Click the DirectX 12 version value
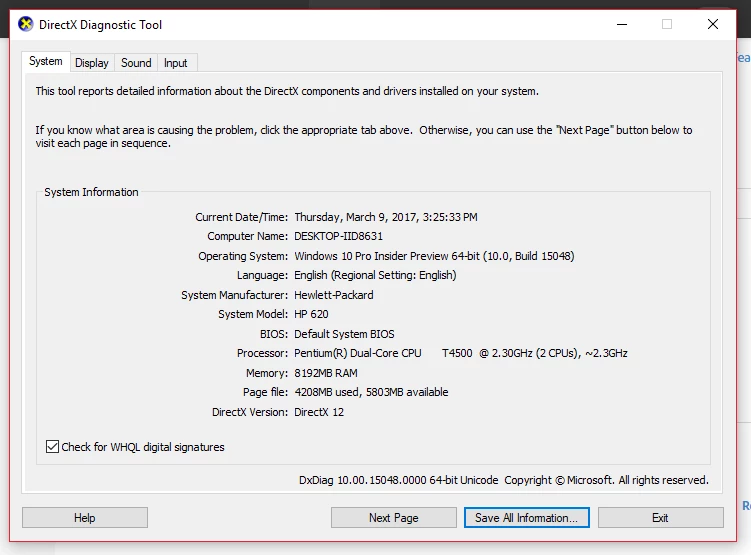 click(319, 412)
